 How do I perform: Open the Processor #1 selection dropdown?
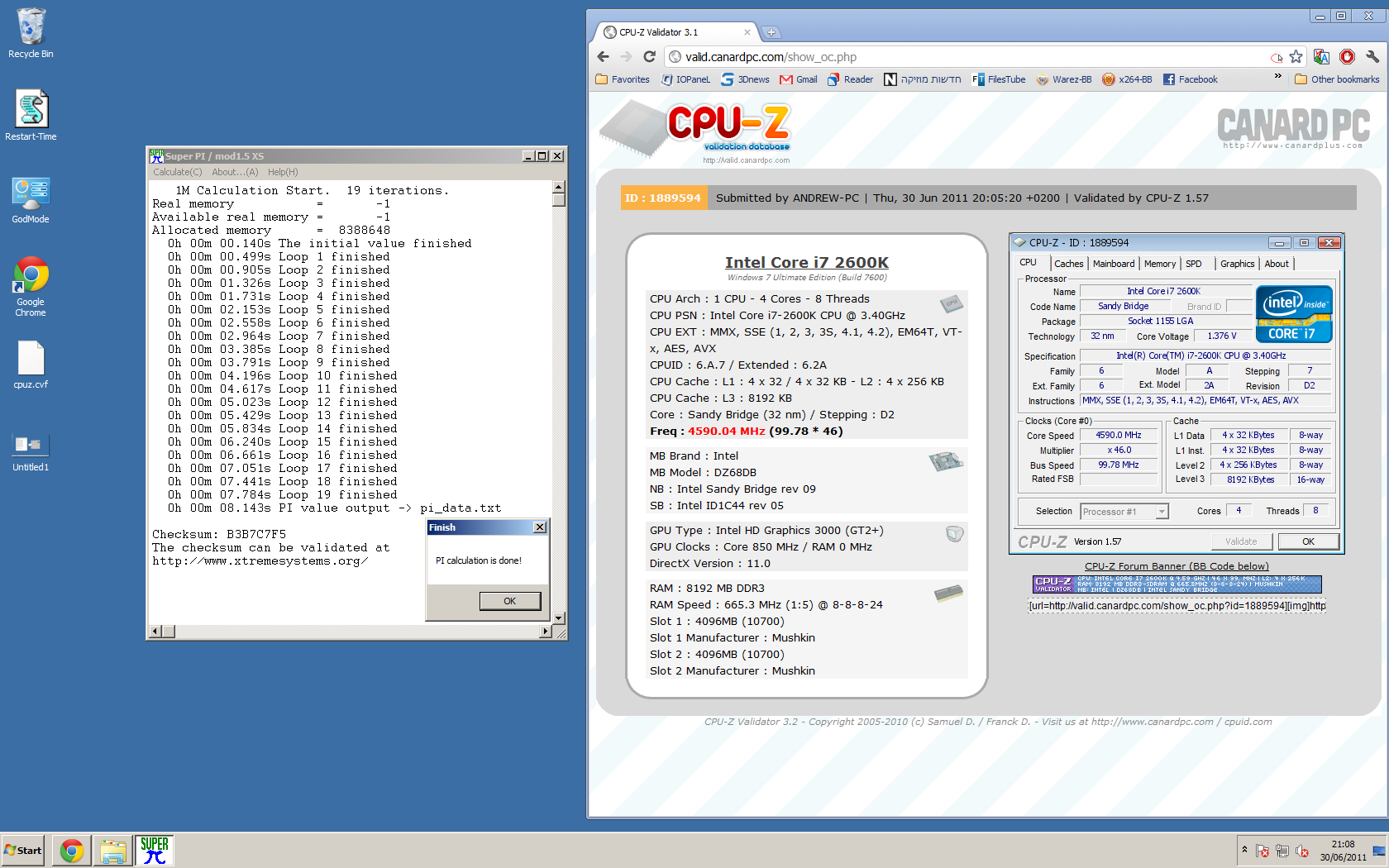[x=1124, y=512]
